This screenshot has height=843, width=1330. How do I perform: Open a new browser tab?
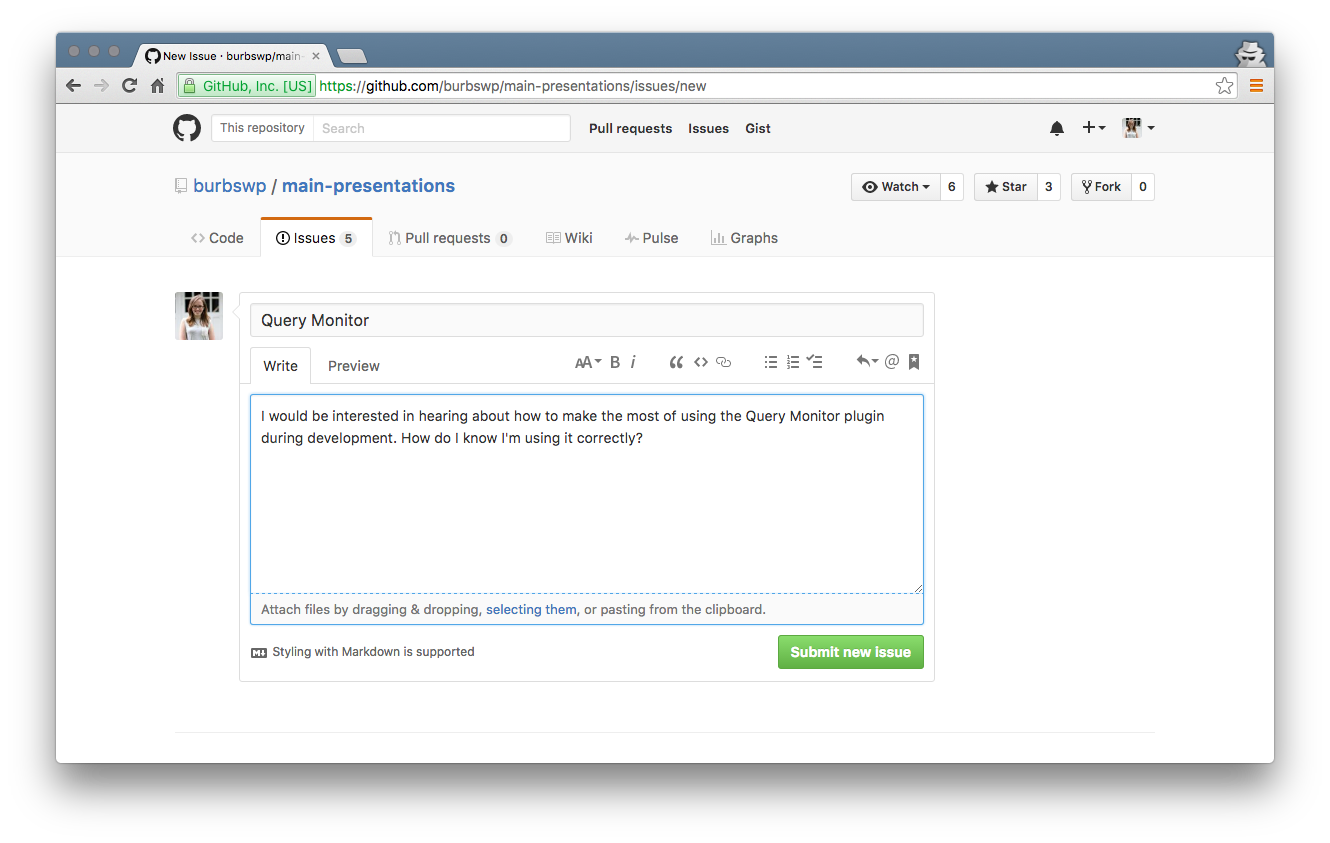[x=352, y=56]
